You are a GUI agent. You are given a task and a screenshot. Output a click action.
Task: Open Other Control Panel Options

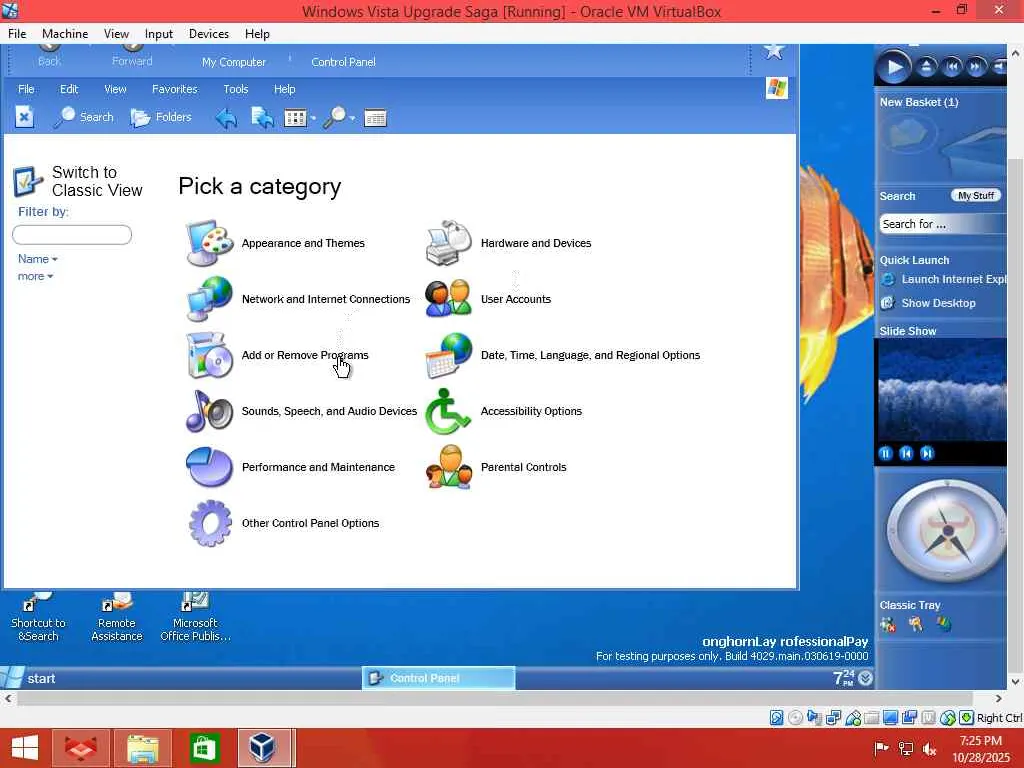click(x=282, y=524)
